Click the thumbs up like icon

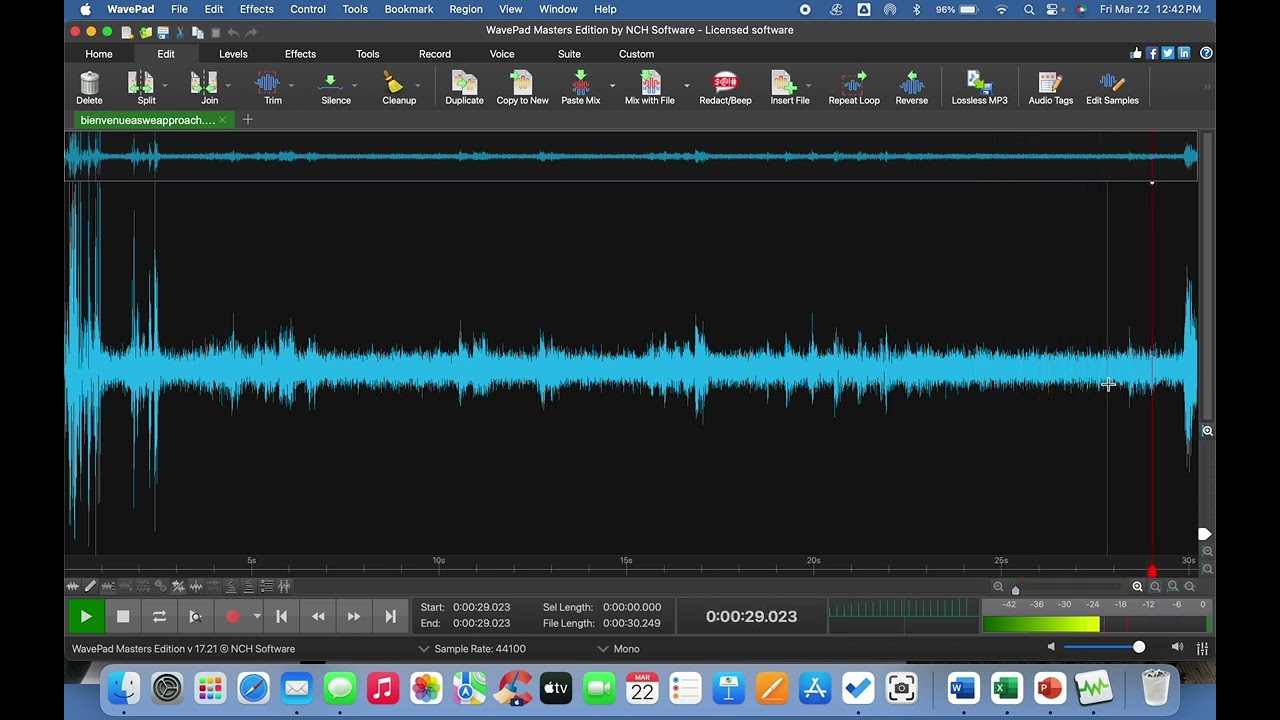[1136, 53]
